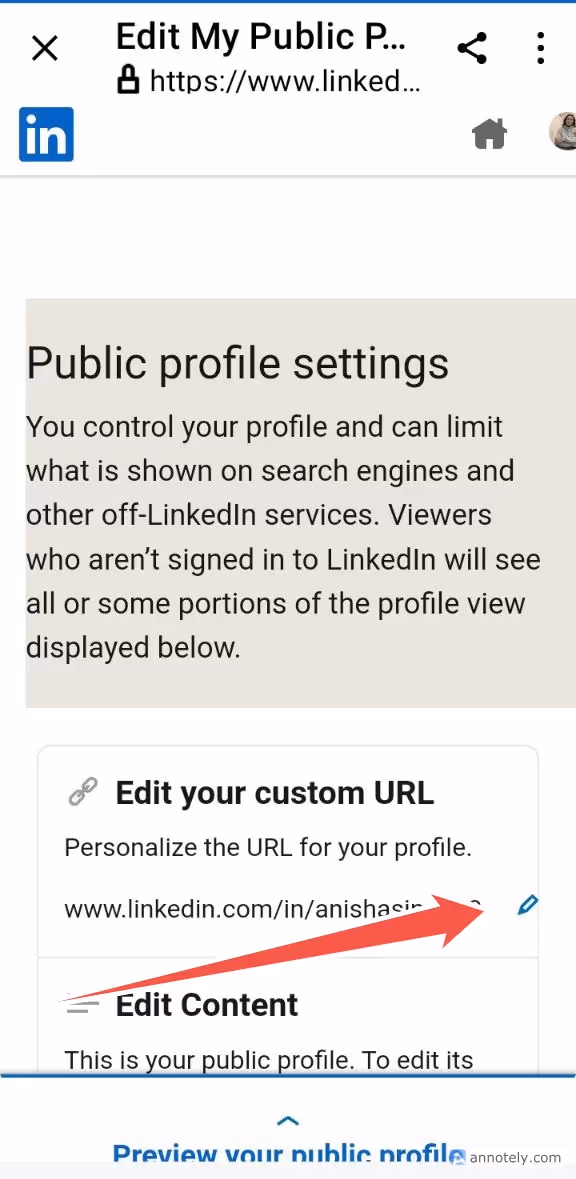Close the Edit My Public Profile page
Screen dimensions: 576x1179
pyautogui.click(x=44, y=47)
